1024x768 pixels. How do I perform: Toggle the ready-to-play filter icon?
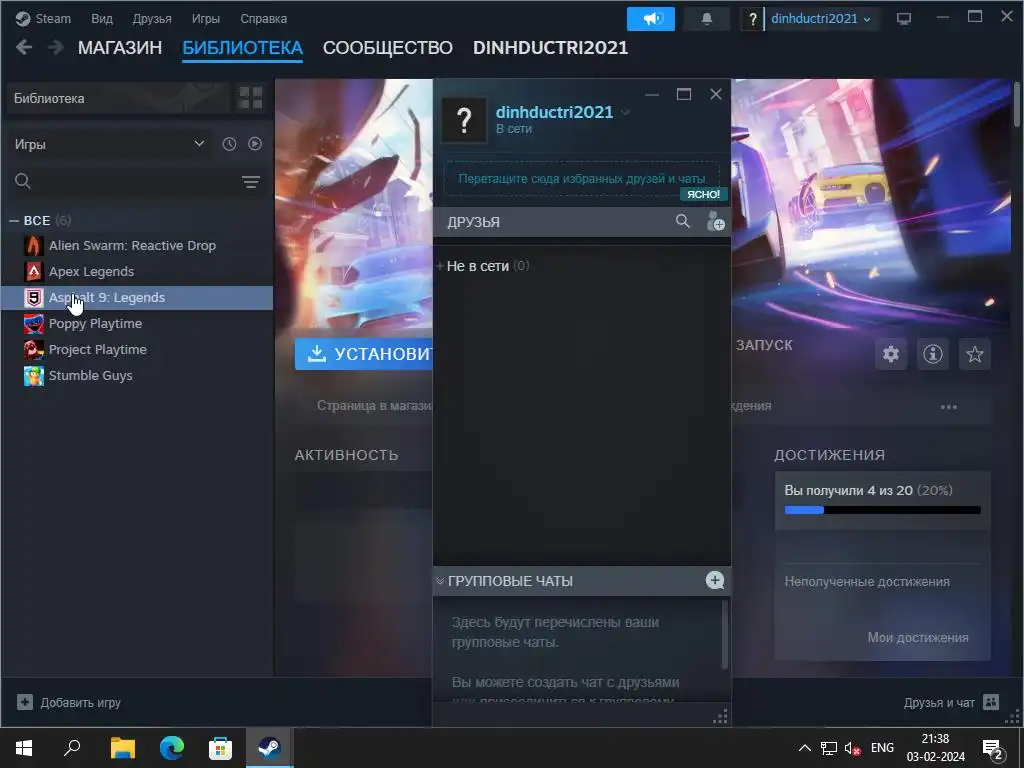point(255,144)
